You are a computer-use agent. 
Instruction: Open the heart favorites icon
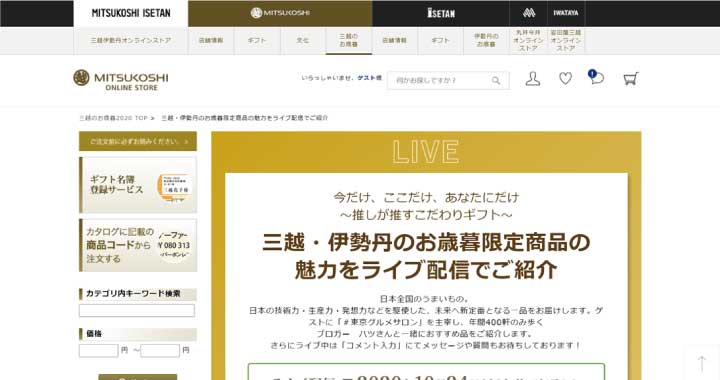click(x=565, y=79)
